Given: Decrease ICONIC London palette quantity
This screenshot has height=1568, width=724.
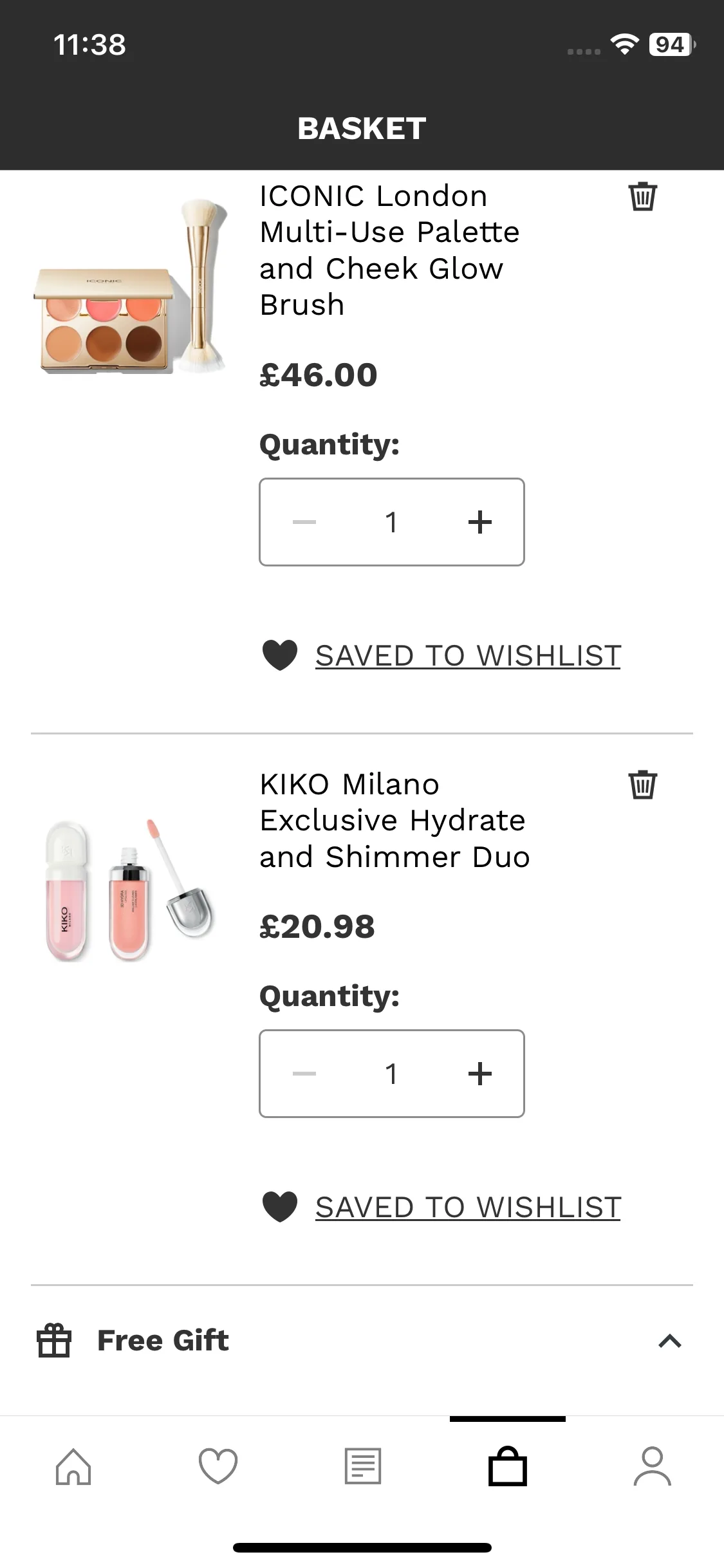Looking at the screenshot, I should pos(304,522).
